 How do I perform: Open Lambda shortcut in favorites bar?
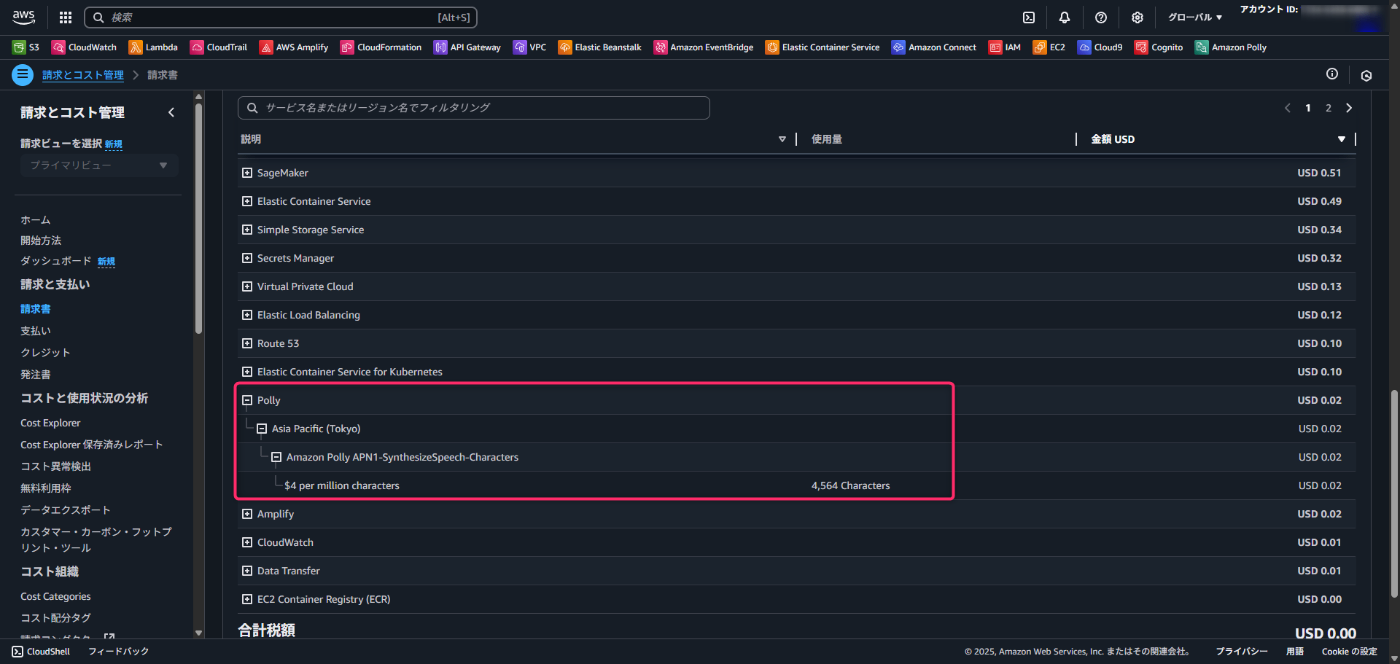[153, 47]
